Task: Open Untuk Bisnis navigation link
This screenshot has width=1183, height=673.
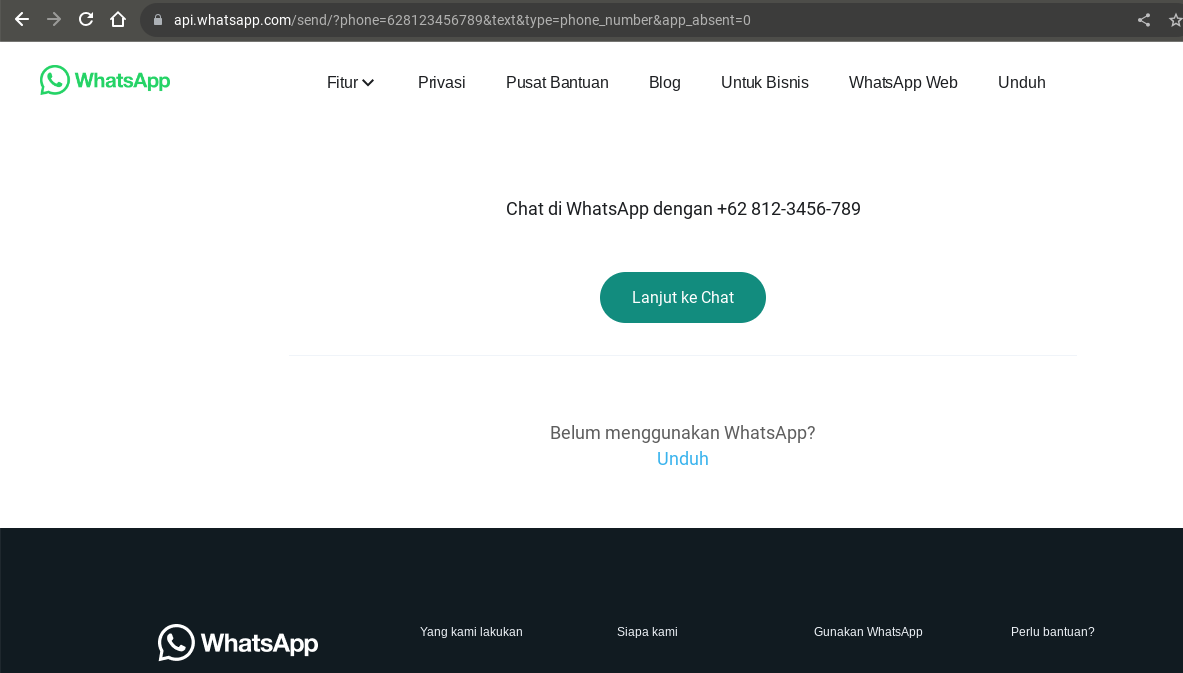Action: [x=764, y=82]
